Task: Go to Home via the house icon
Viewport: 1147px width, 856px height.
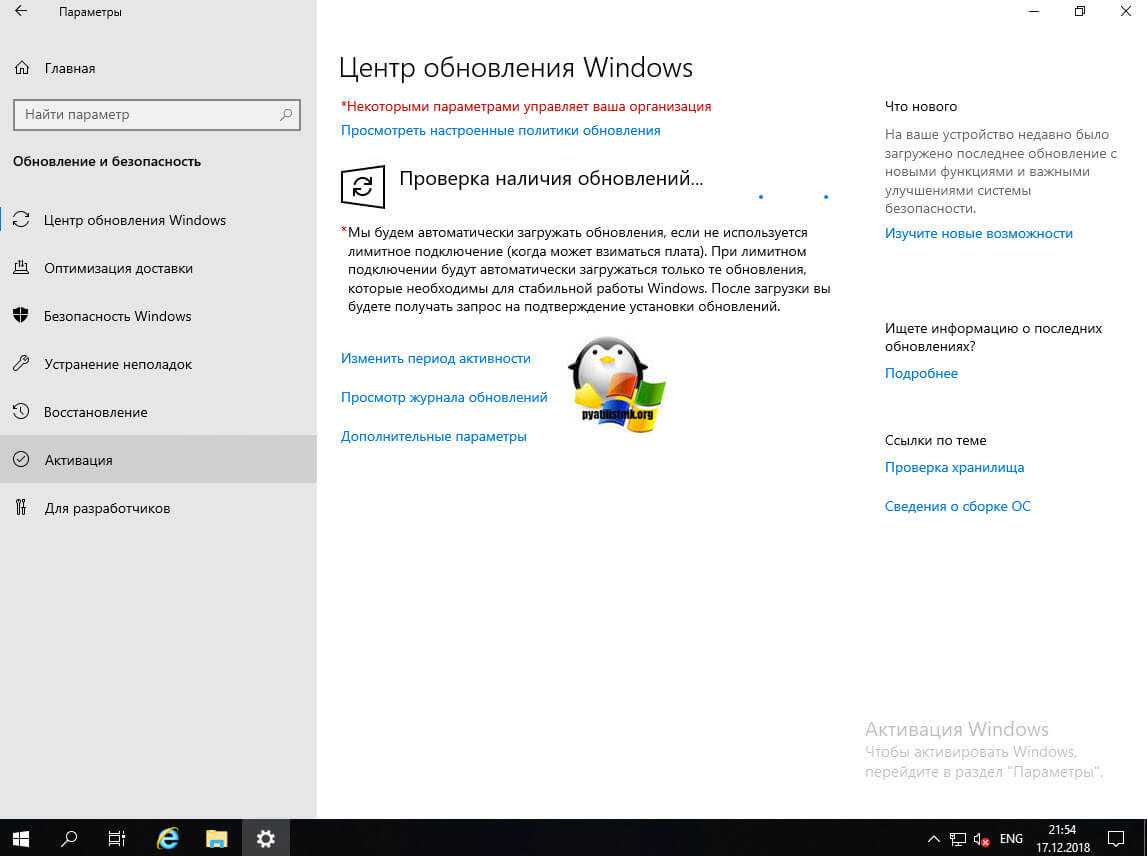Action: [21, 68]
